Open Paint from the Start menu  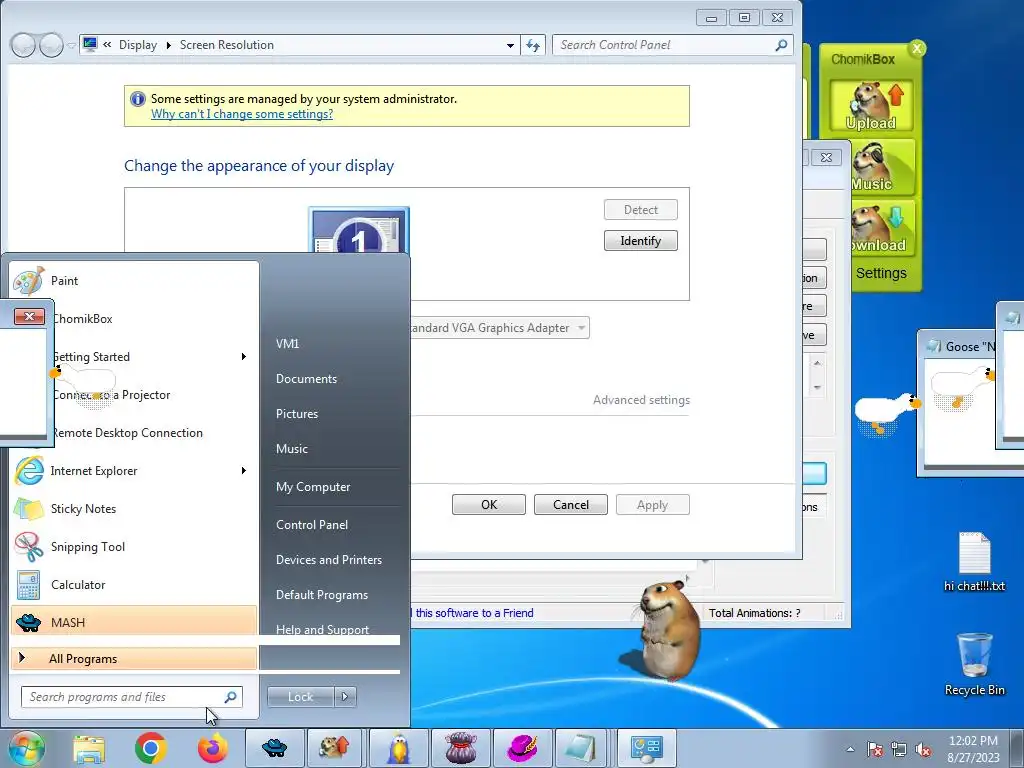134,281
